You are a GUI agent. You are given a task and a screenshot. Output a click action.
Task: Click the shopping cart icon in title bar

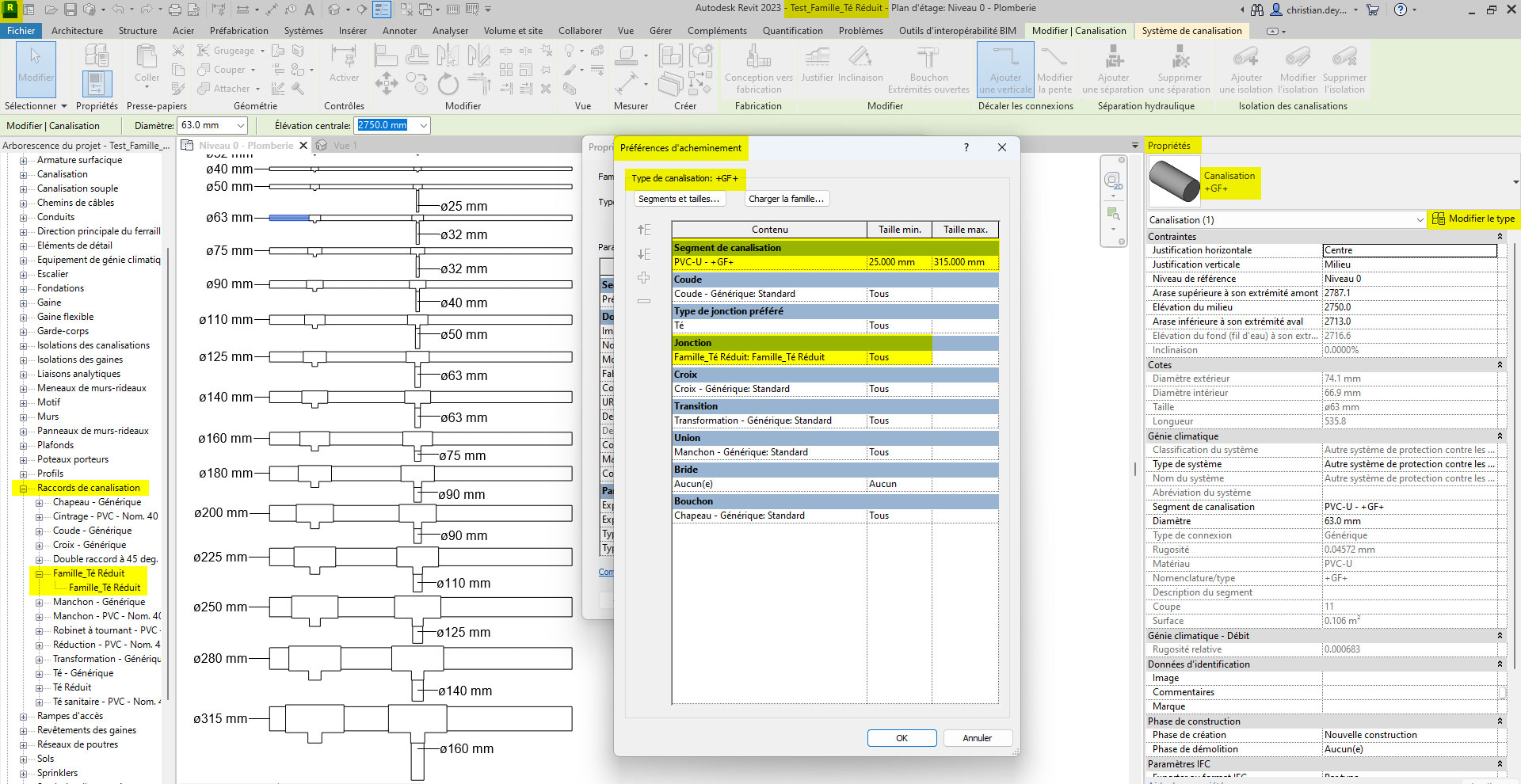pyautogui.click(x=1373, y=10)
